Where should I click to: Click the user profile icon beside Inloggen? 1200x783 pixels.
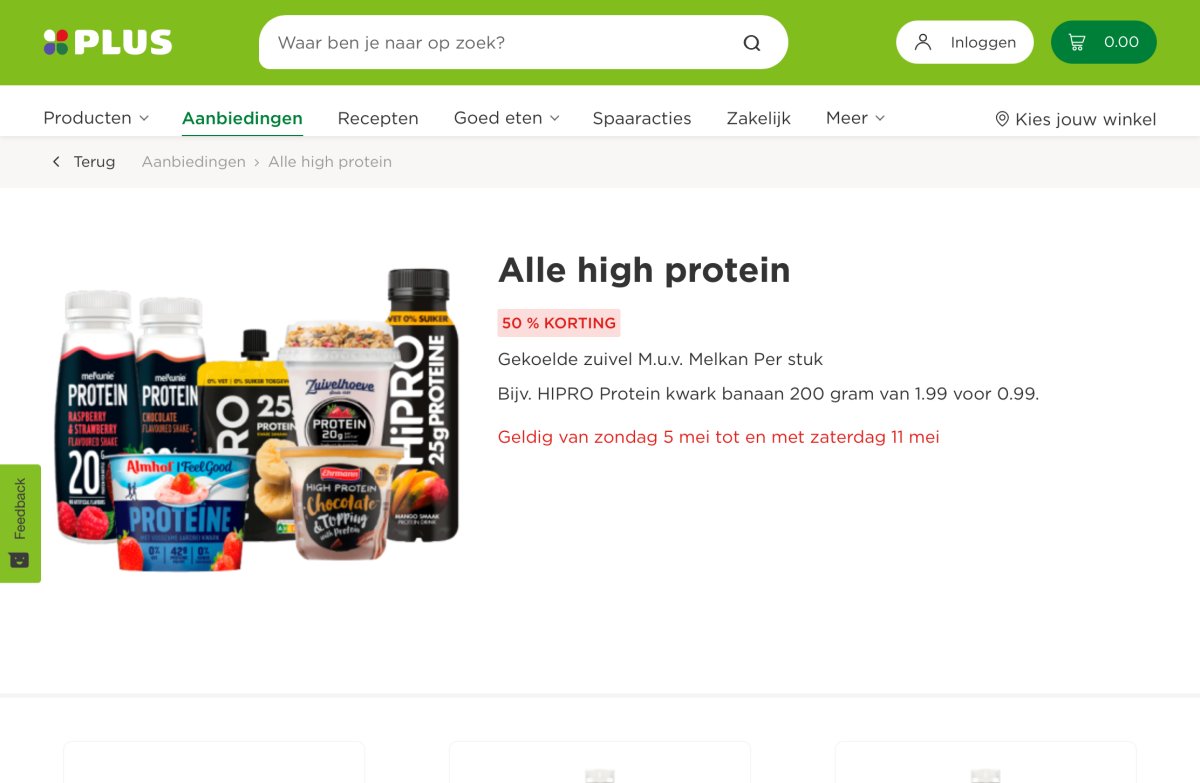click(x=923, y=42)
